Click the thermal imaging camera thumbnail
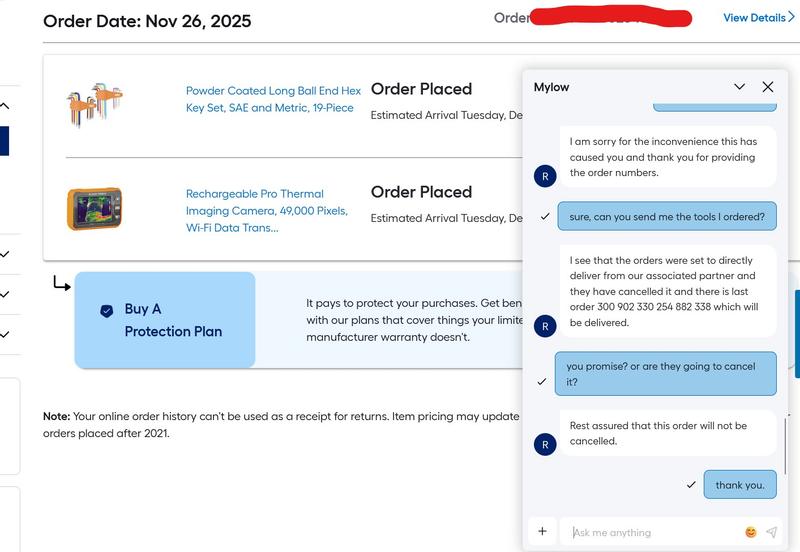 [95, 209]
